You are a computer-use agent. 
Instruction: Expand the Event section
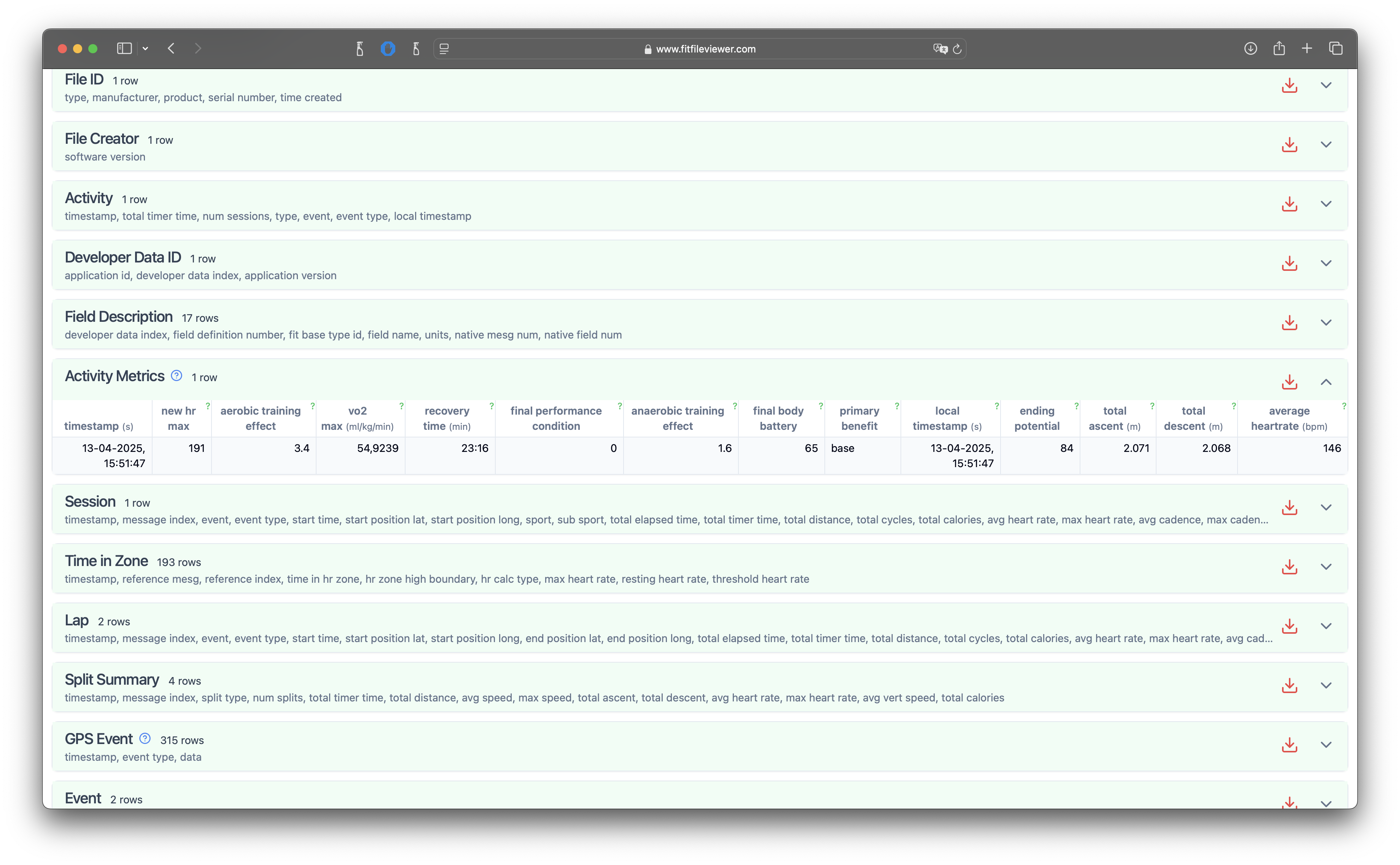(x=1325, y=803)
